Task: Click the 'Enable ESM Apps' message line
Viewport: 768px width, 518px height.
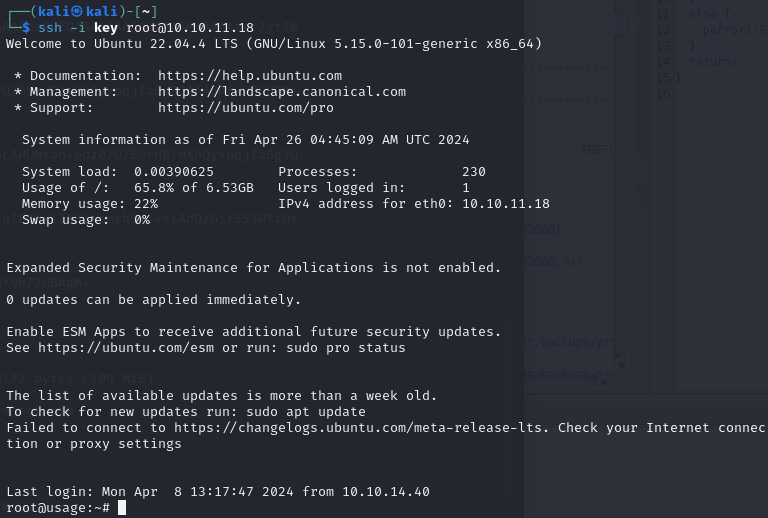Action: tap(254, 332)
